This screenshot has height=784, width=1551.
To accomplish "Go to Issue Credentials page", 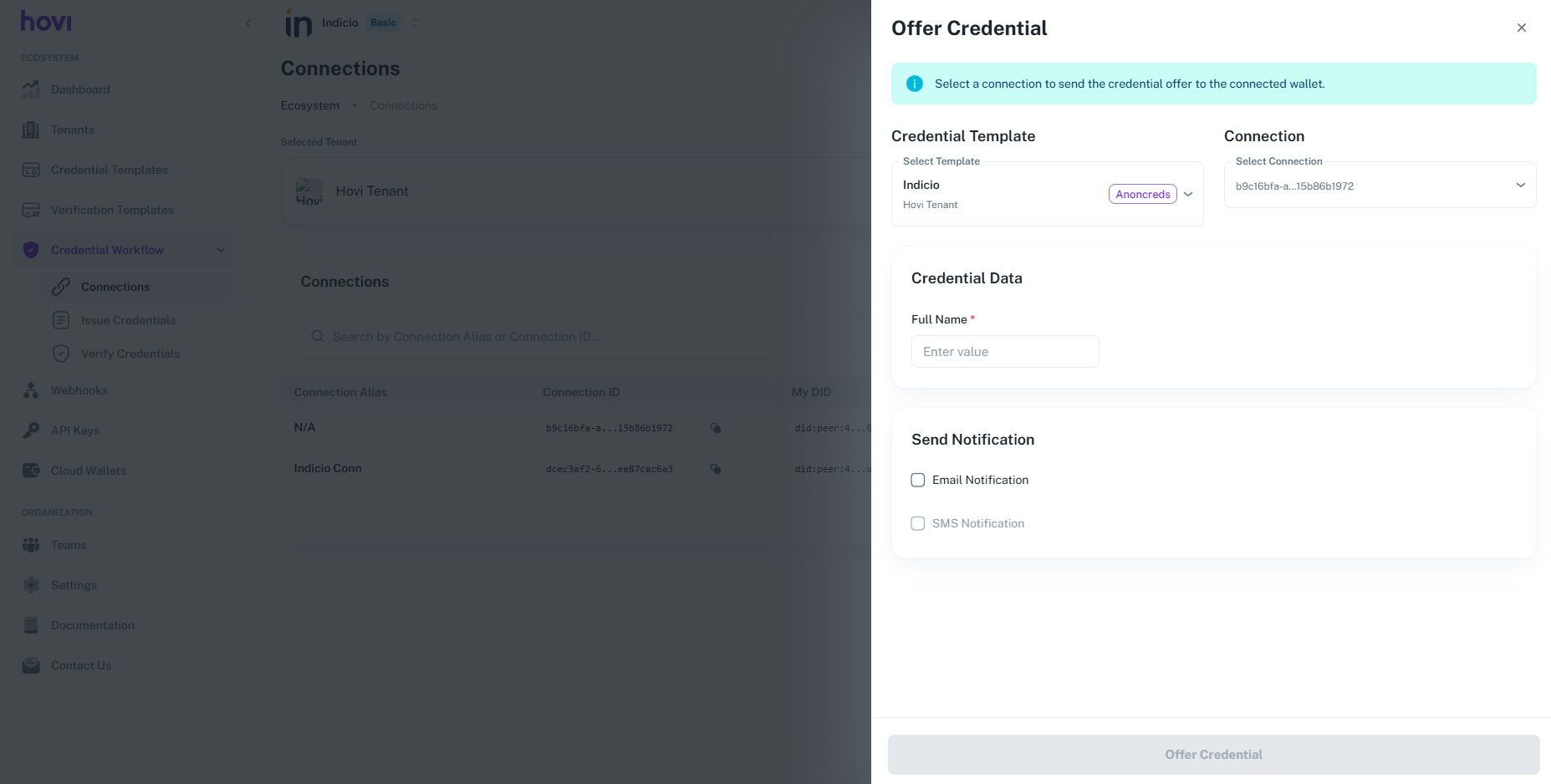I will click(128, 320).
